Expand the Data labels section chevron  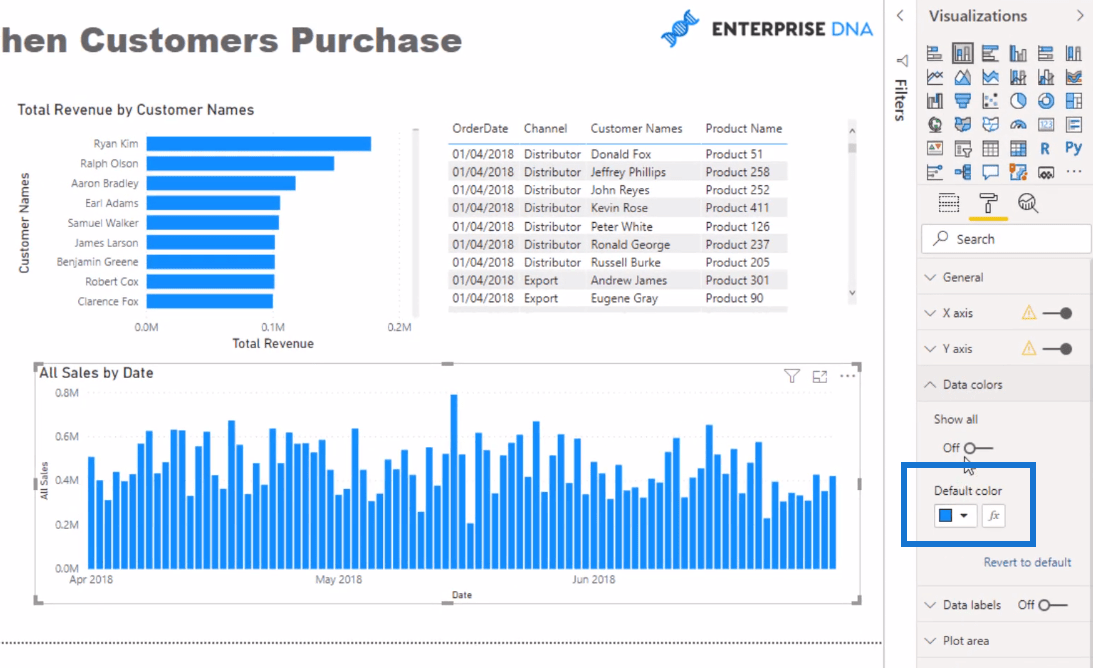(x=930, y=605)
